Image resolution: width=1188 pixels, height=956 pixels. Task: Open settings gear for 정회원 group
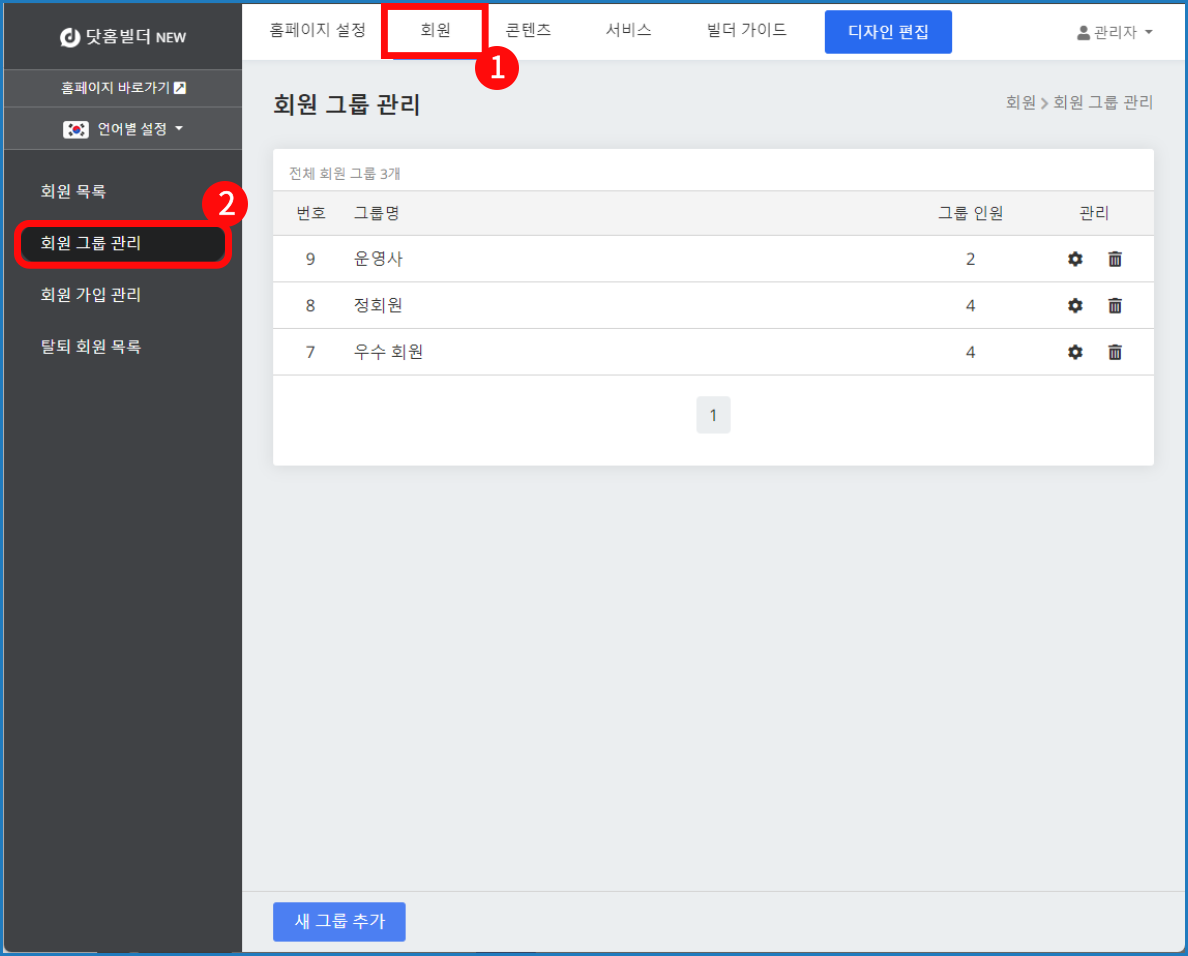click(x=1075, y=306)
